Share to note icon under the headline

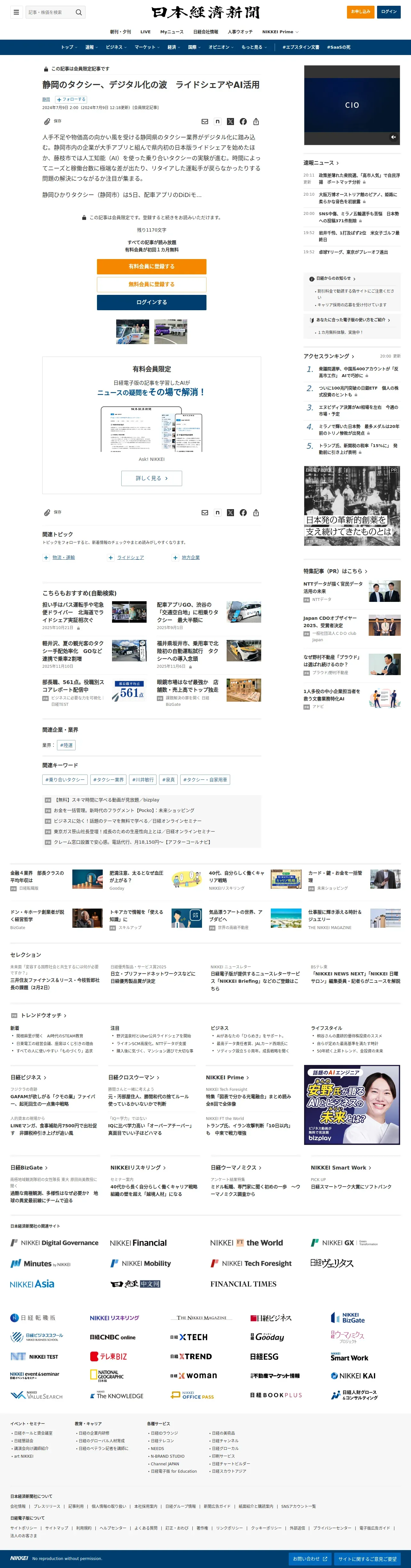click(x=217, y=122)
